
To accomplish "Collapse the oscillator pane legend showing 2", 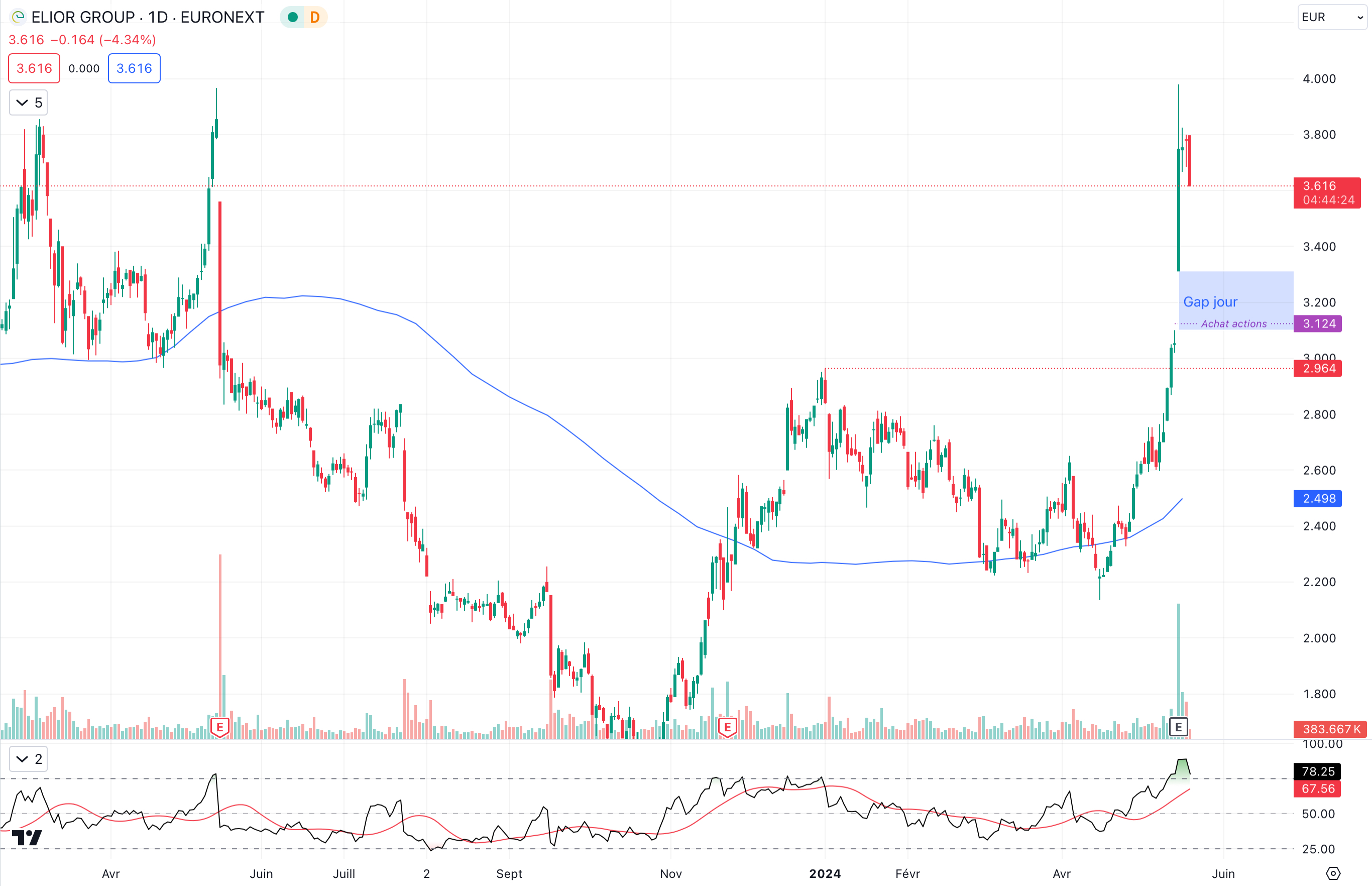I will [x=28, y=759].
